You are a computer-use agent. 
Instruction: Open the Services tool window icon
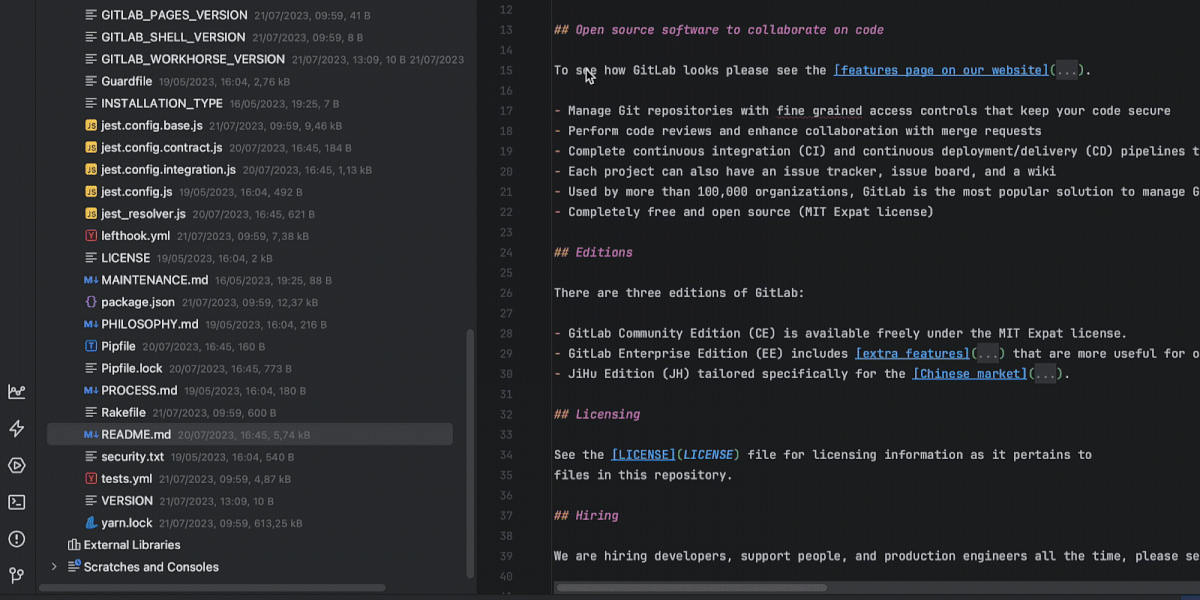(x=16, y=466)
